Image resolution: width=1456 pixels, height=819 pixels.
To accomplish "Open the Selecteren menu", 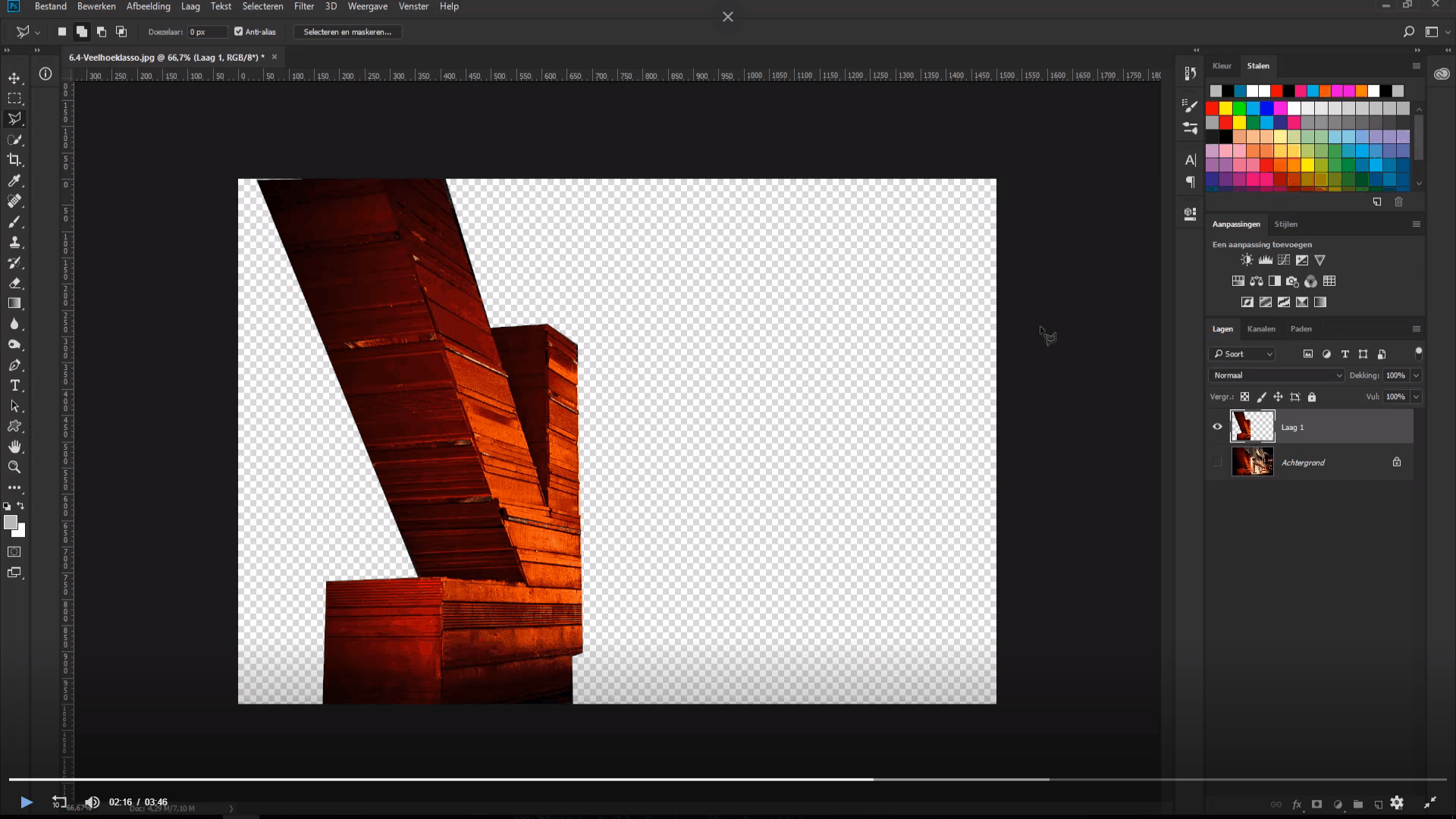I will 262,6.
